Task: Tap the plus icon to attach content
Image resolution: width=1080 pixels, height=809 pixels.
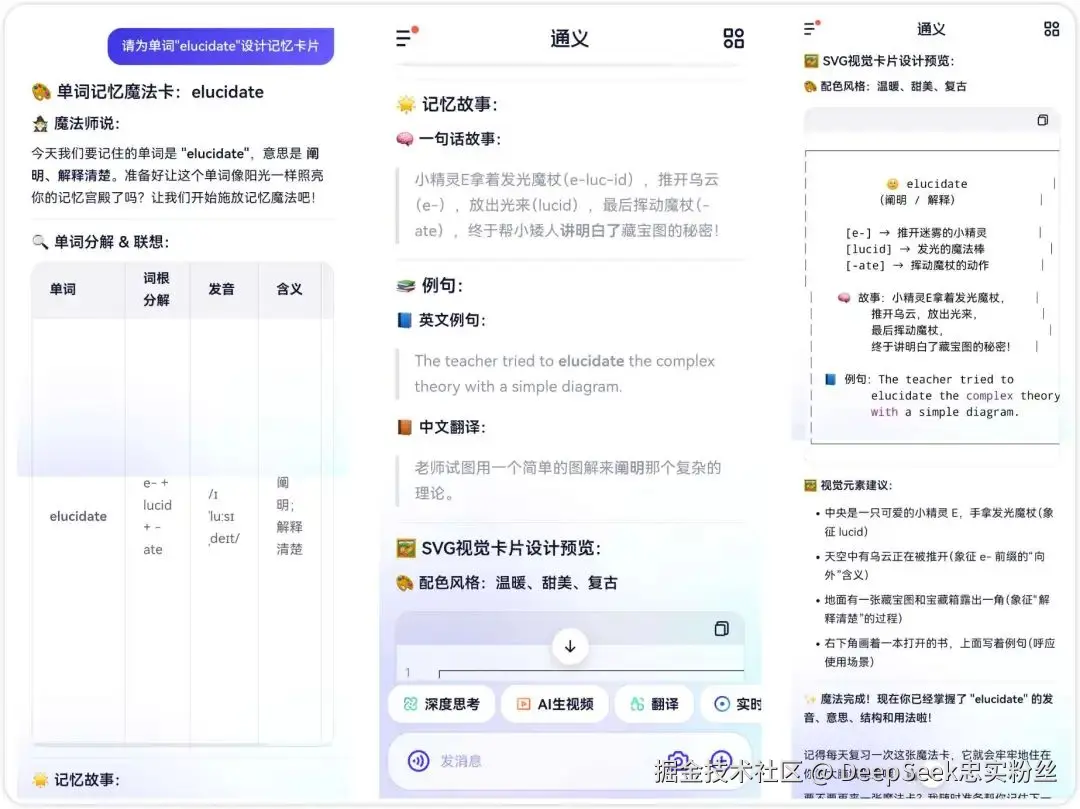Action: (719, 758)
